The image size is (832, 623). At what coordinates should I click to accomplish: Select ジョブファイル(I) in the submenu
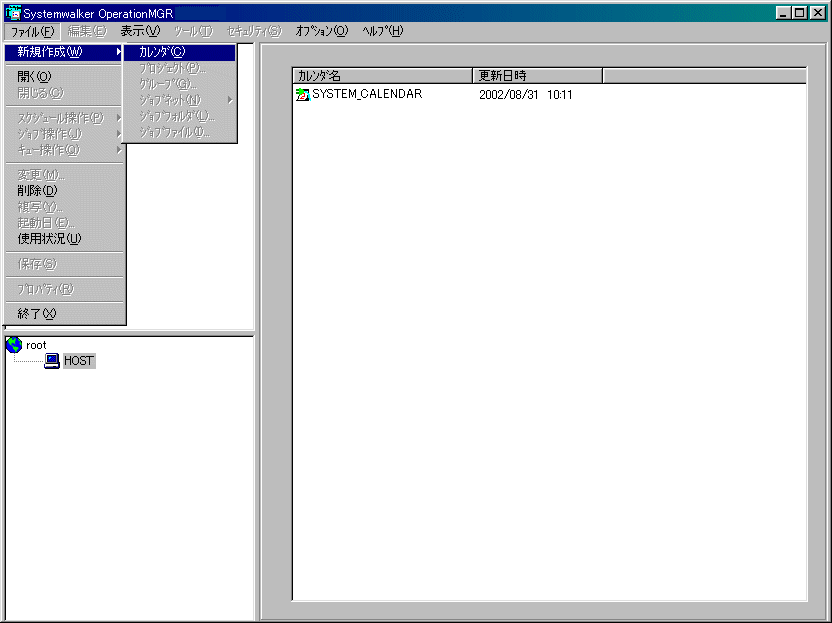(x=179, y=132)
